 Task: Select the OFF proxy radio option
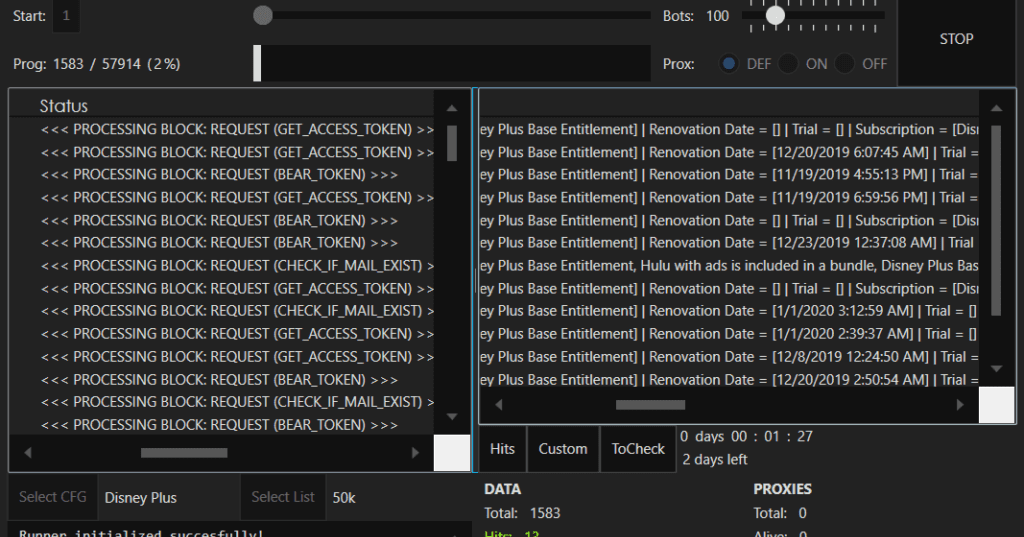pyautogui.click(x=844, y=64)
